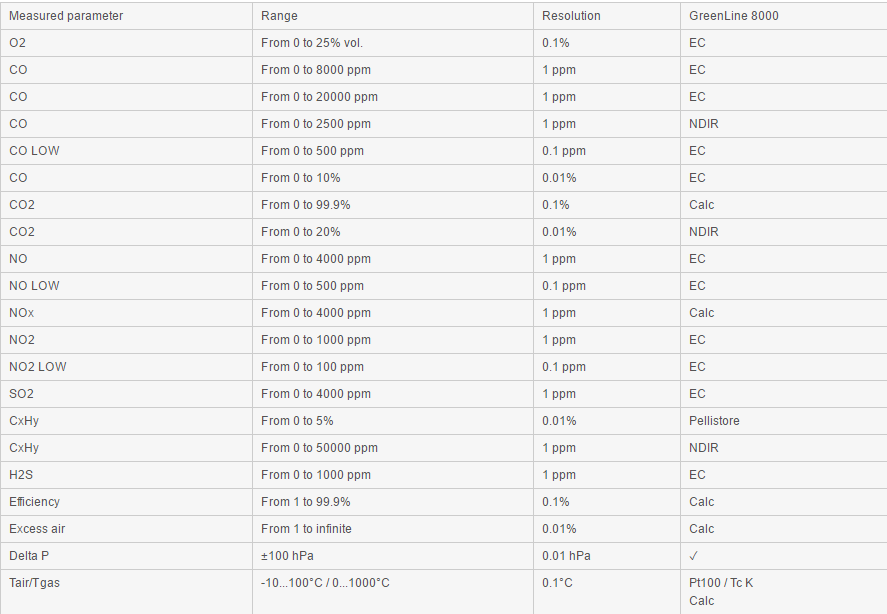Click the checkmark in the Delta P row
This screenshot has height=614, width=887.
694,556
